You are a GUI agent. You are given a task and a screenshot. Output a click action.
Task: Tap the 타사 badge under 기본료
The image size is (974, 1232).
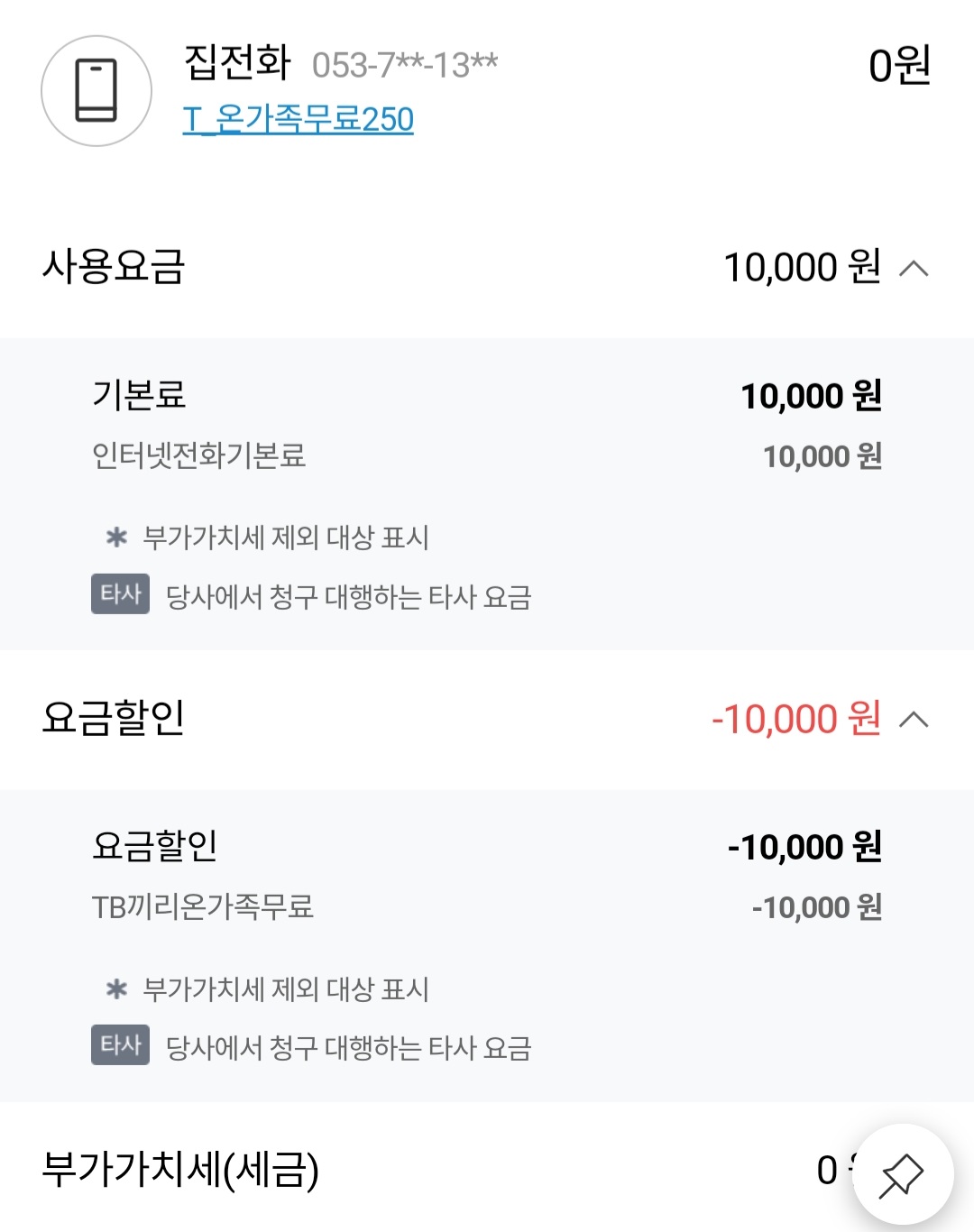120,594
